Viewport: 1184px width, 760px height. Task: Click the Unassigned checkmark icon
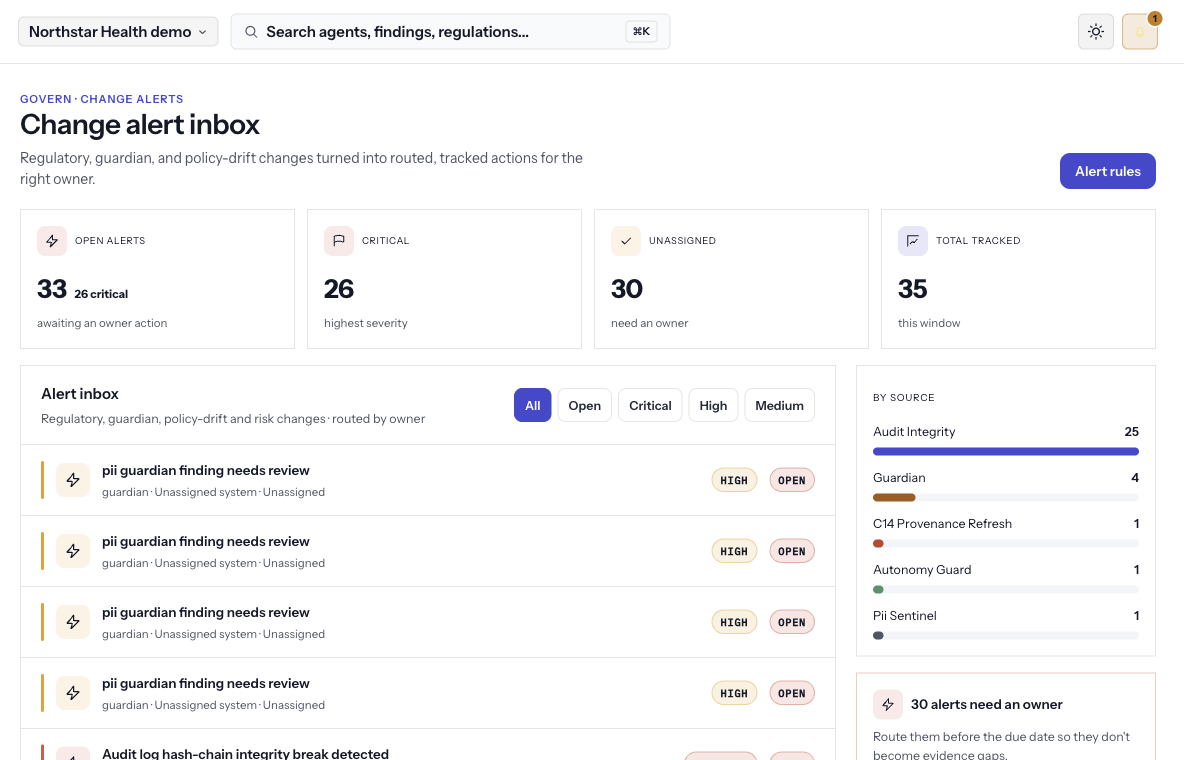tap(626, 241)
